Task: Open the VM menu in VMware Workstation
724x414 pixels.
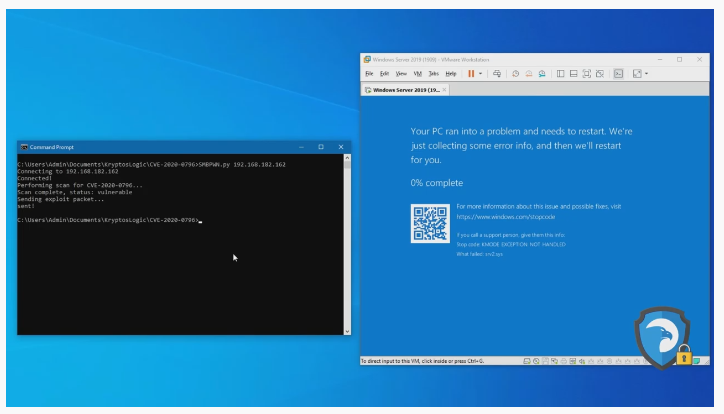Action: [x=417, y=74]
